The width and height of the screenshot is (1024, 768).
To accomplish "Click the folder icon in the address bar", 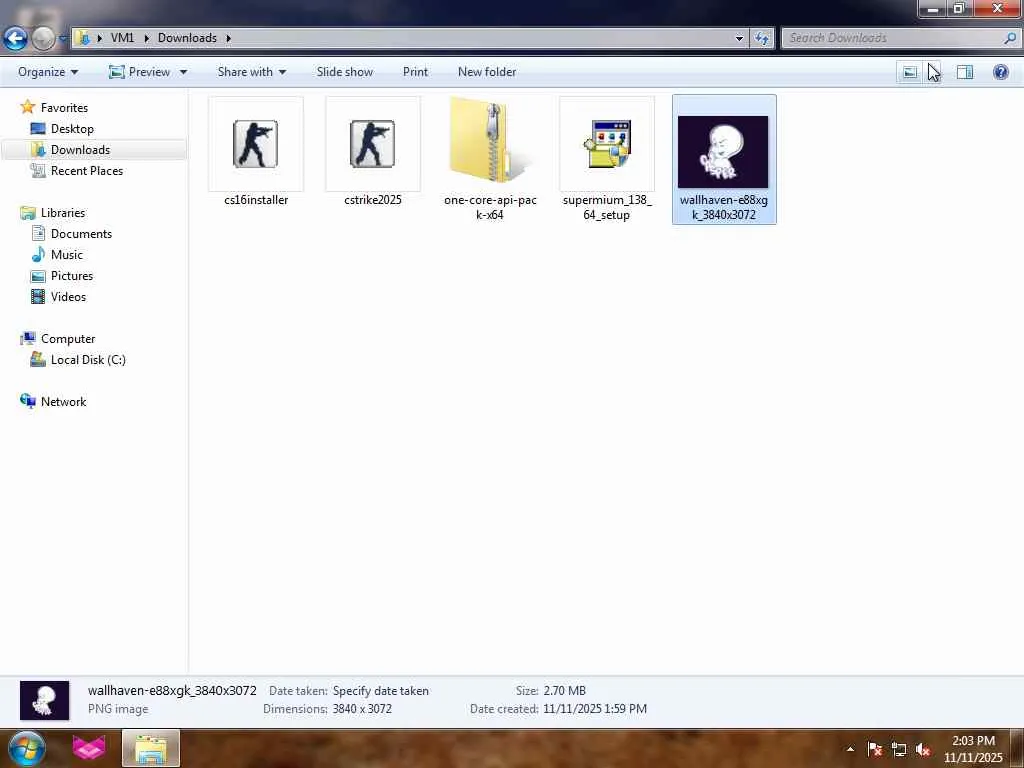I will click(x=82, y=38).
